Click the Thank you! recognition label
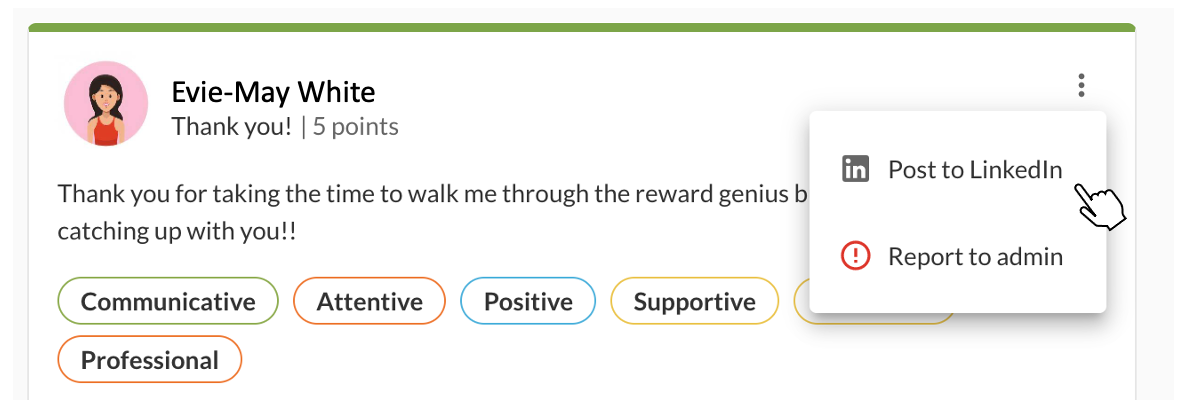This screenshot has width=1182, height=420. coord(231,127)
